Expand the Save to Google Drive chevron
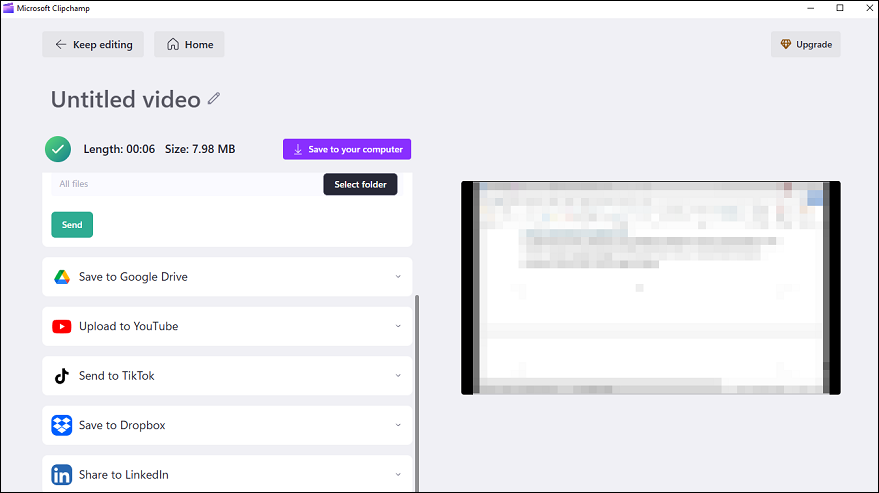The width and height of the screenshot is (879, 493). coord(398,277)
